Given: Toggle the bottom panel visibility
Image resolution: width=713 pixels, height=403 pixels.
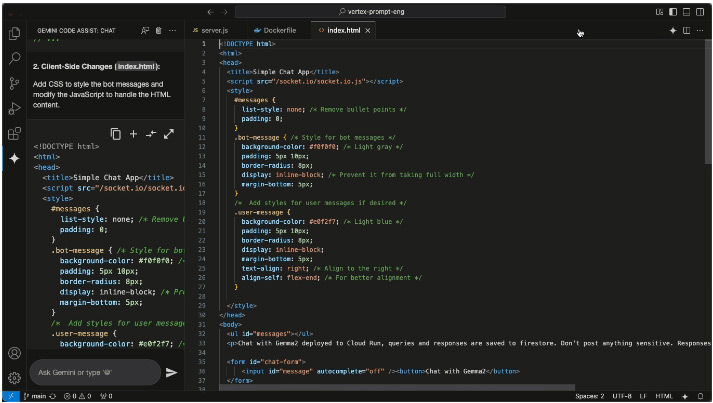Looking at the screenshot, I should click(x=687, y=12).
